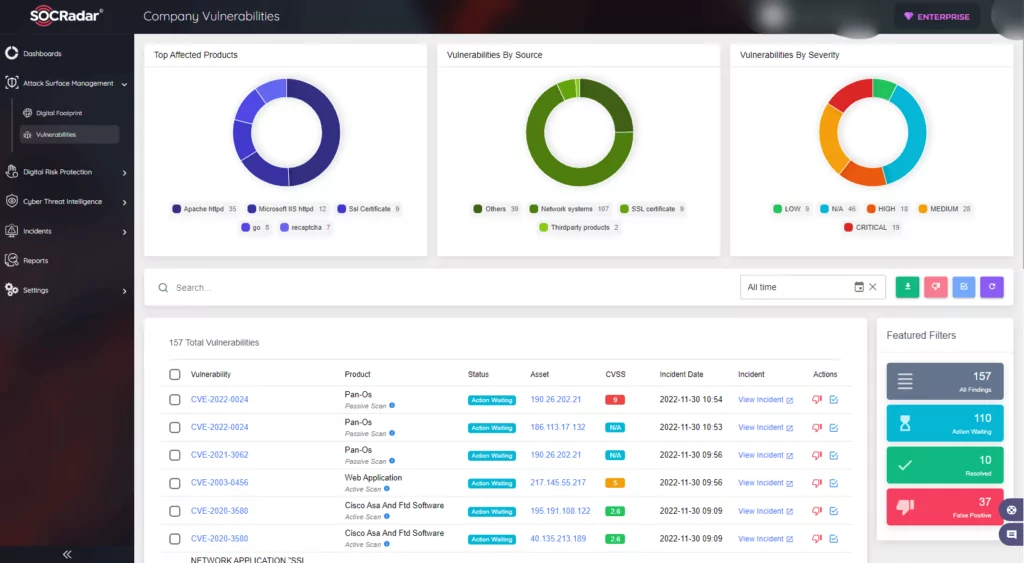The image size is (1024, 563).
Task: Expand Digital Risk Protection menu
Action: click(x=66, y=172)
